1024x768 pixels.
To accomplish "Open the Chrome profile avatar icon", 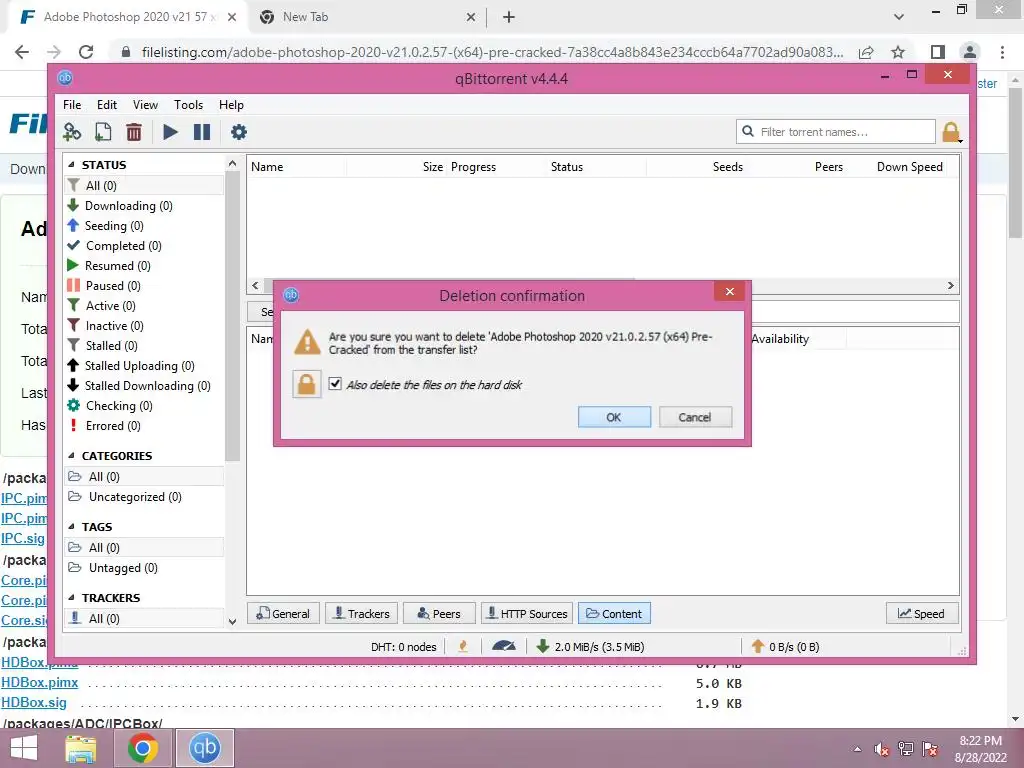I will coord(970,52).
